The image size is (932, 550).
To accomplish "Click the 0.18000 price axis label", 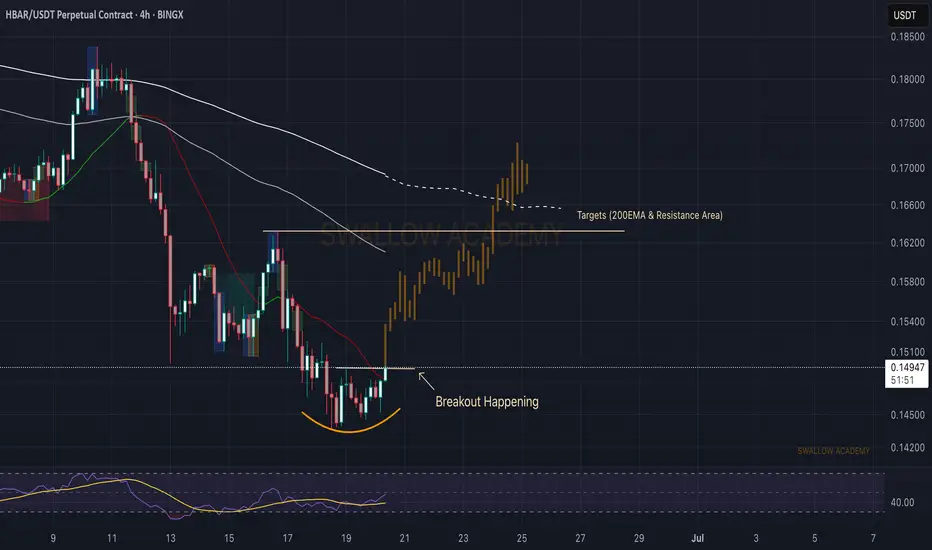I will coord(907,80).
